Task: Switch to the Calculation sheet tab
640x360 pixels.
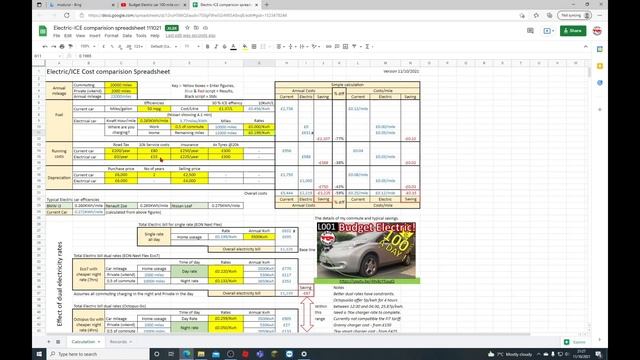Action: (x=85, y=342)
